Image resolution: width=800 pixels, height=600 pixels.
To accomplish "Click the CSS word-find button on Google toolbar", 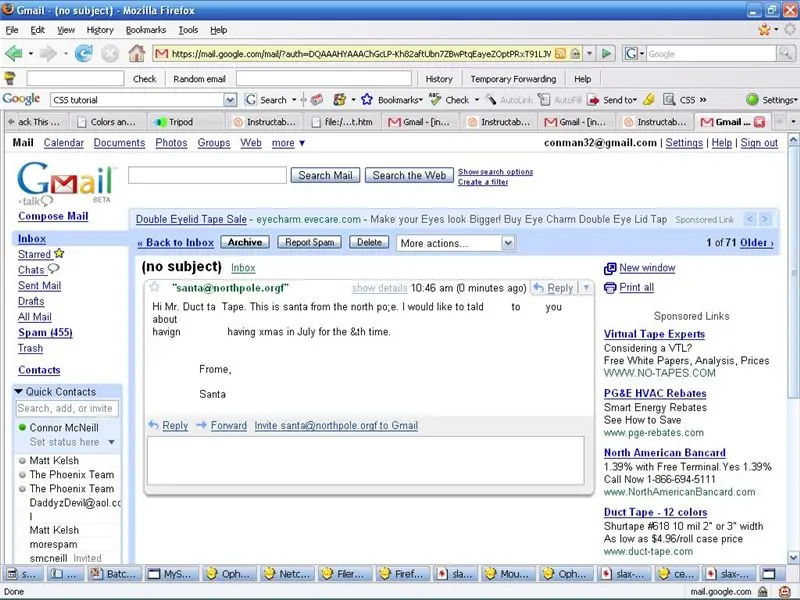I will [x=679, y=100].
